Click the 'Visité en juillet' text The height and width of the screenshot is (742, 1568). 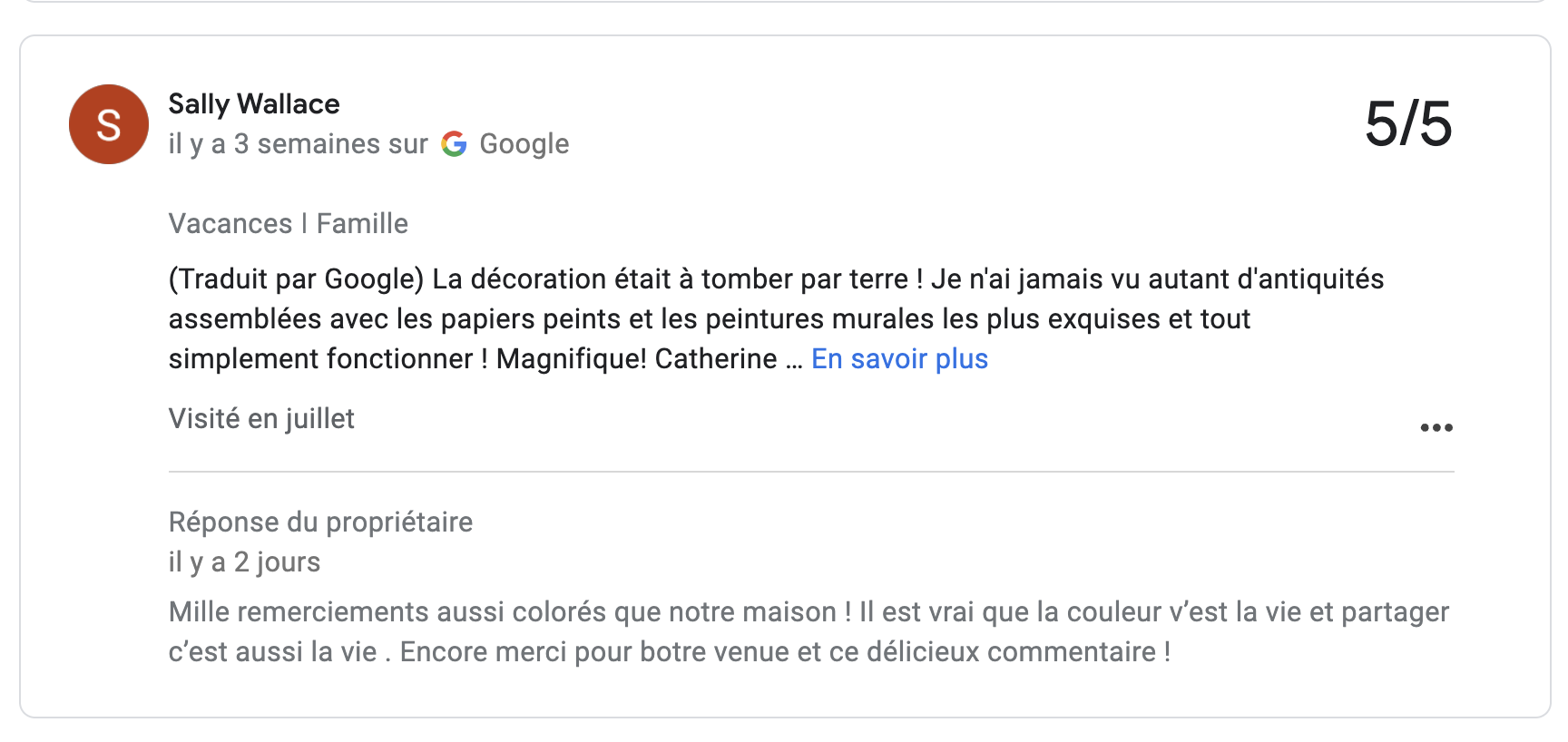coord(261,418)
